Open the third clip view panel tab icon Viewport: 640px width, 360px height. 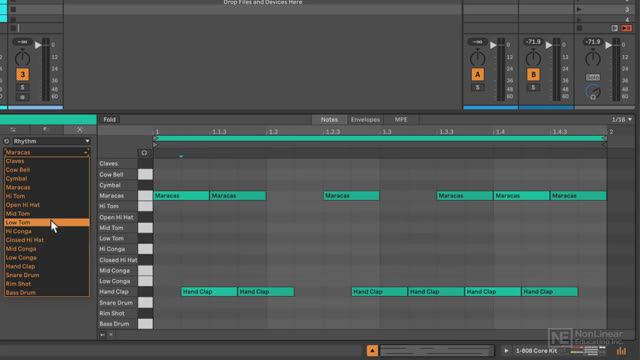pos(80,130)
